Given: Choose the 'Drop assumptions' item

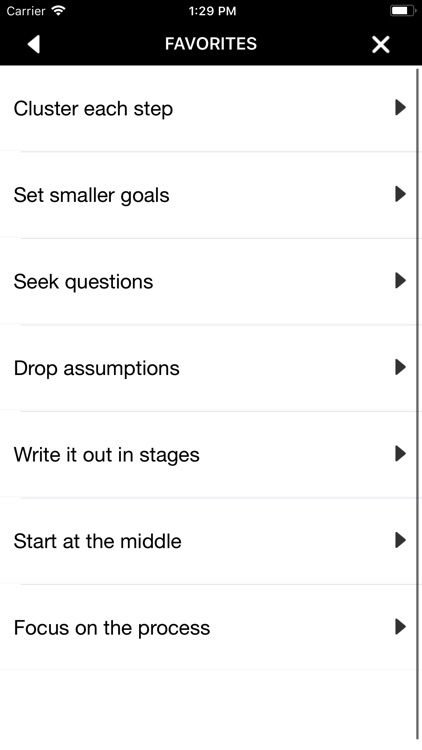Looking at the screenshot, I should coord(208,368).
